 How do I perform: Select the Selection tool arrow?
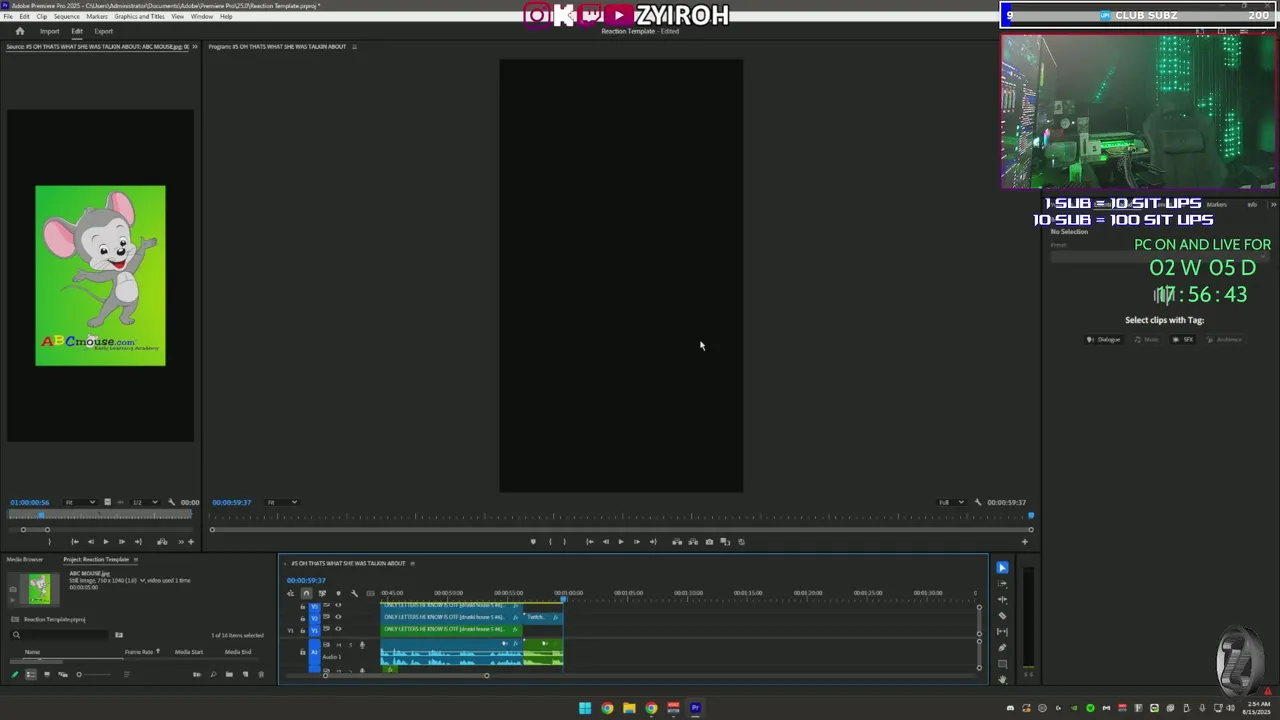click(1002, 568)
